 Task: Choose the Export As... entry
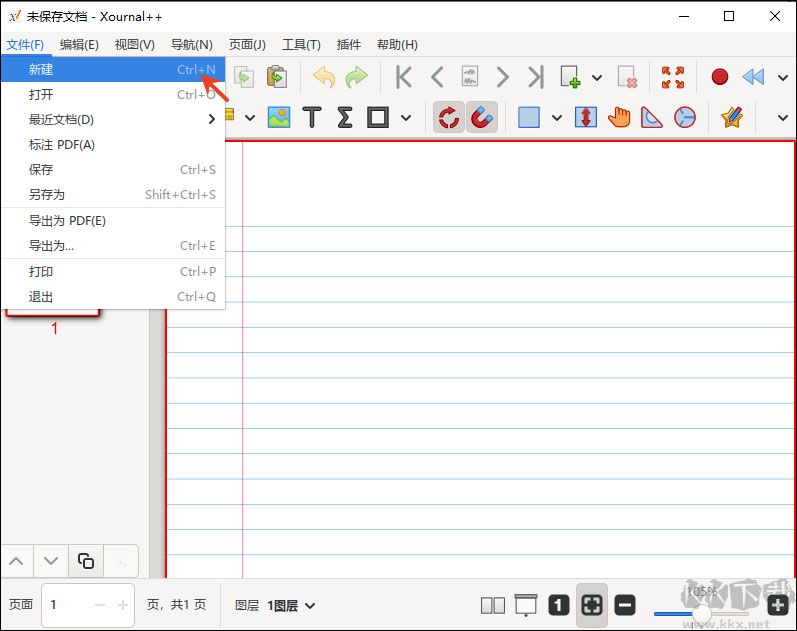(113, 246)
